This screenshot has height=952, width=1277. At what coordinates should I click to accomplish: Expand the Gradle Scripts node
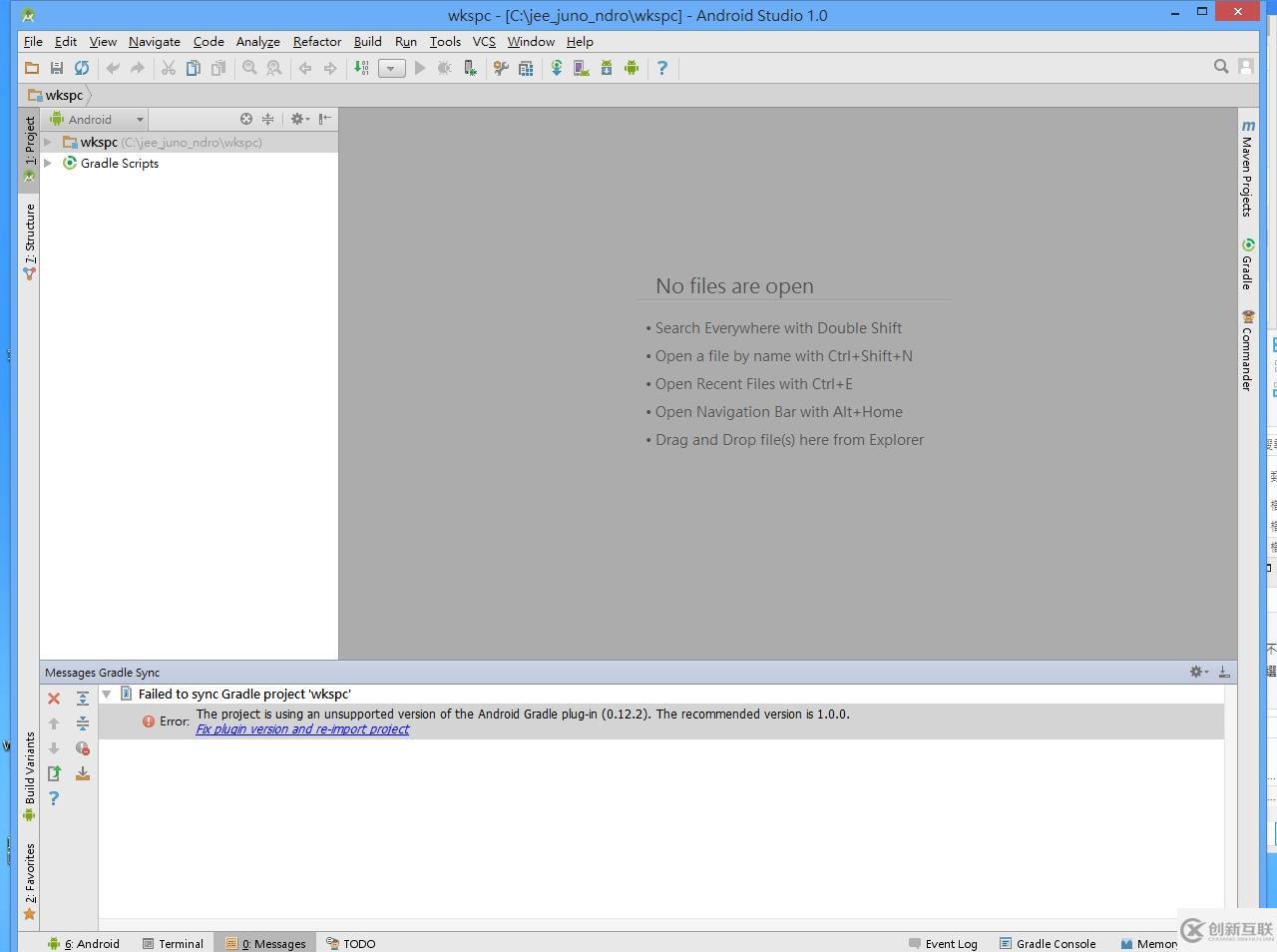48,163
